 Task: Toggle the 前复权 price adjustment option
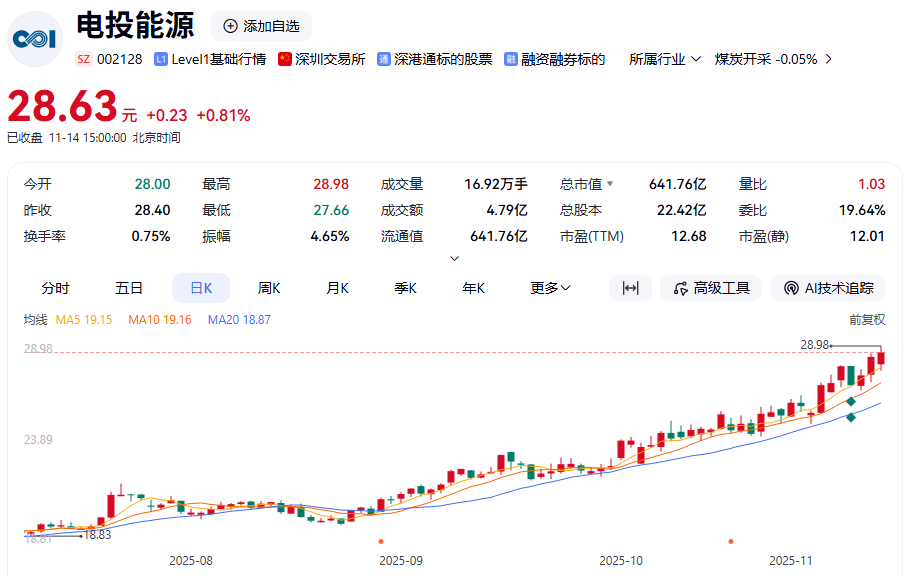(867, 320)
